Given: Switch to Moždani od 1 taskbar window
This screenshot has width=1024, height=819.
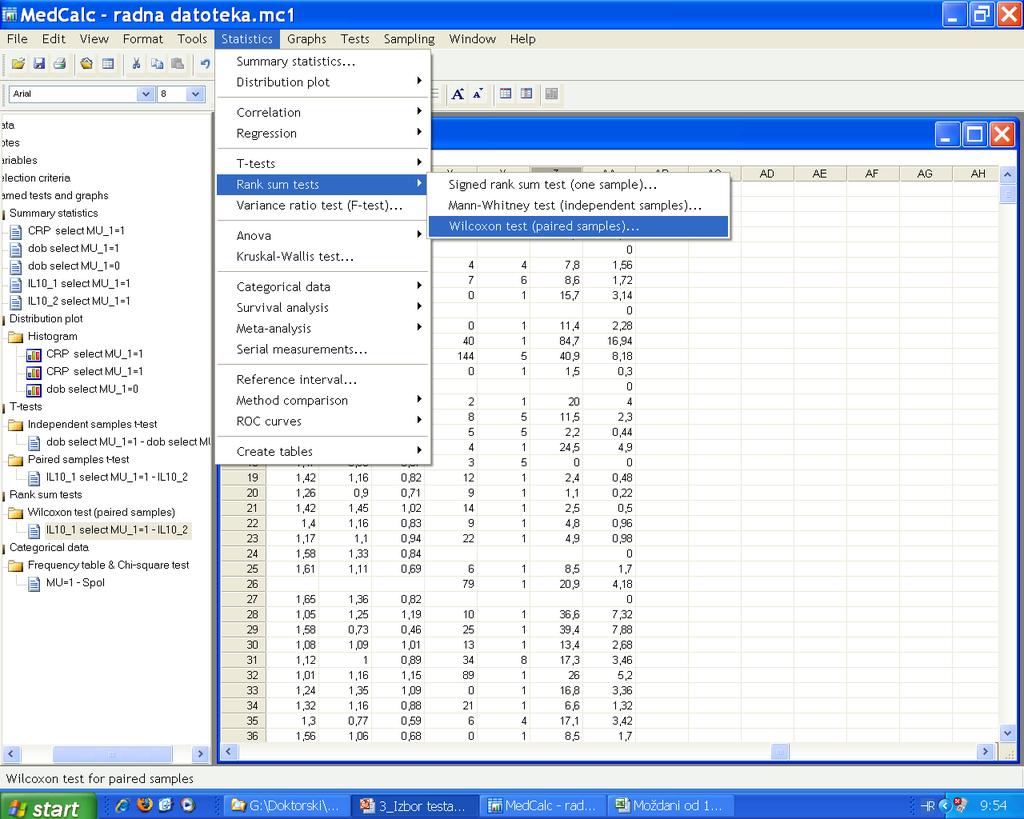Looking at the screenshot, I should coord(671,806).
